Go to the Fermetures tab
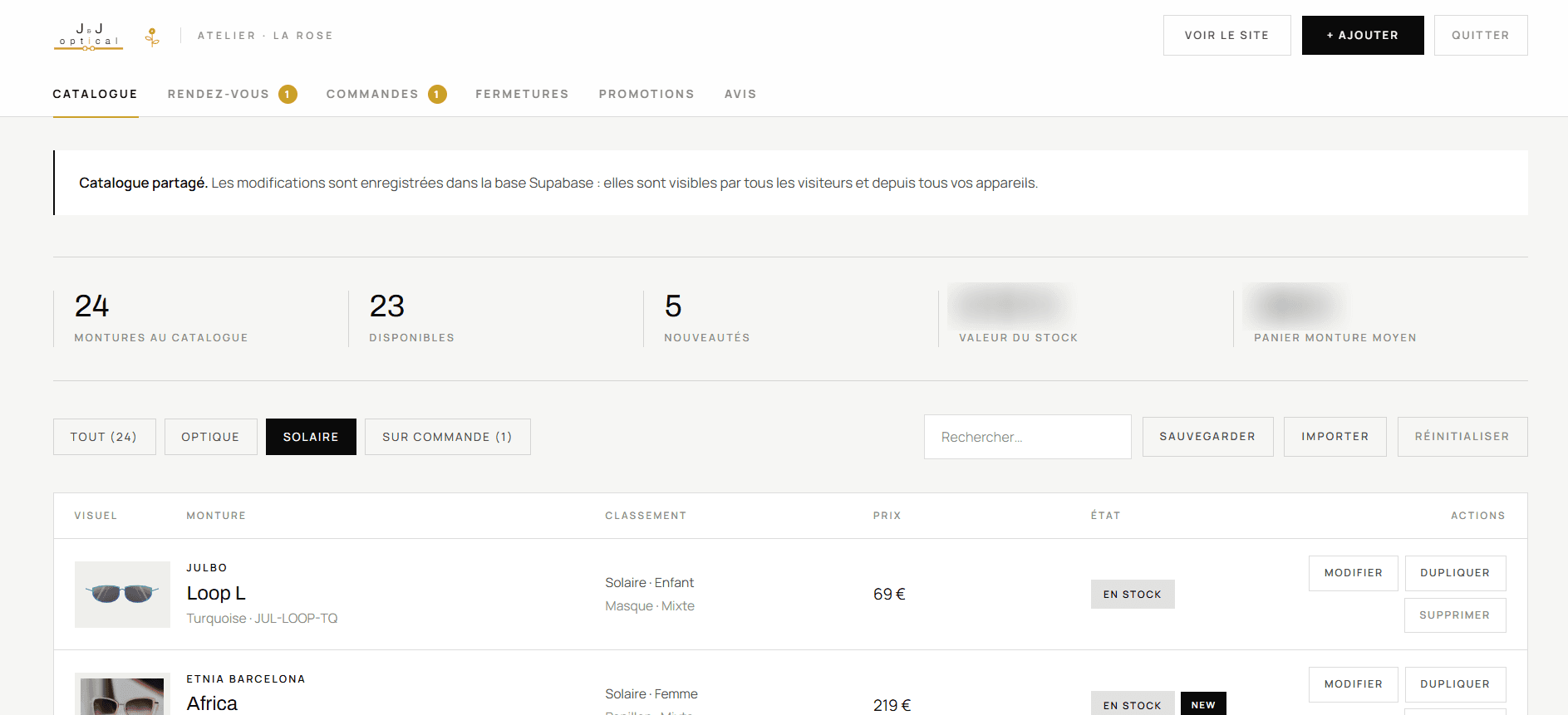 pyautogui.click(x=522, y=94)
